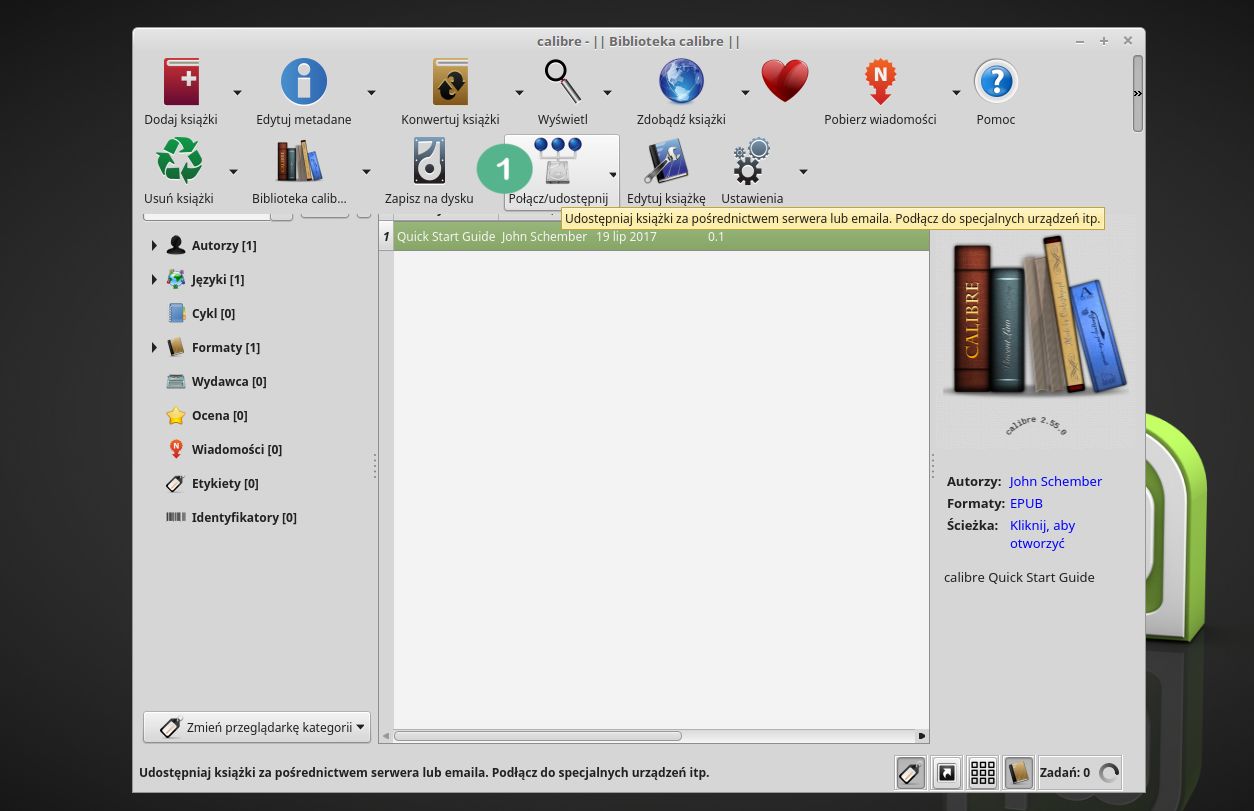Open dropdown arrow next to Usuń książki
Screen dimensions: 1254x811
point(233,172)
